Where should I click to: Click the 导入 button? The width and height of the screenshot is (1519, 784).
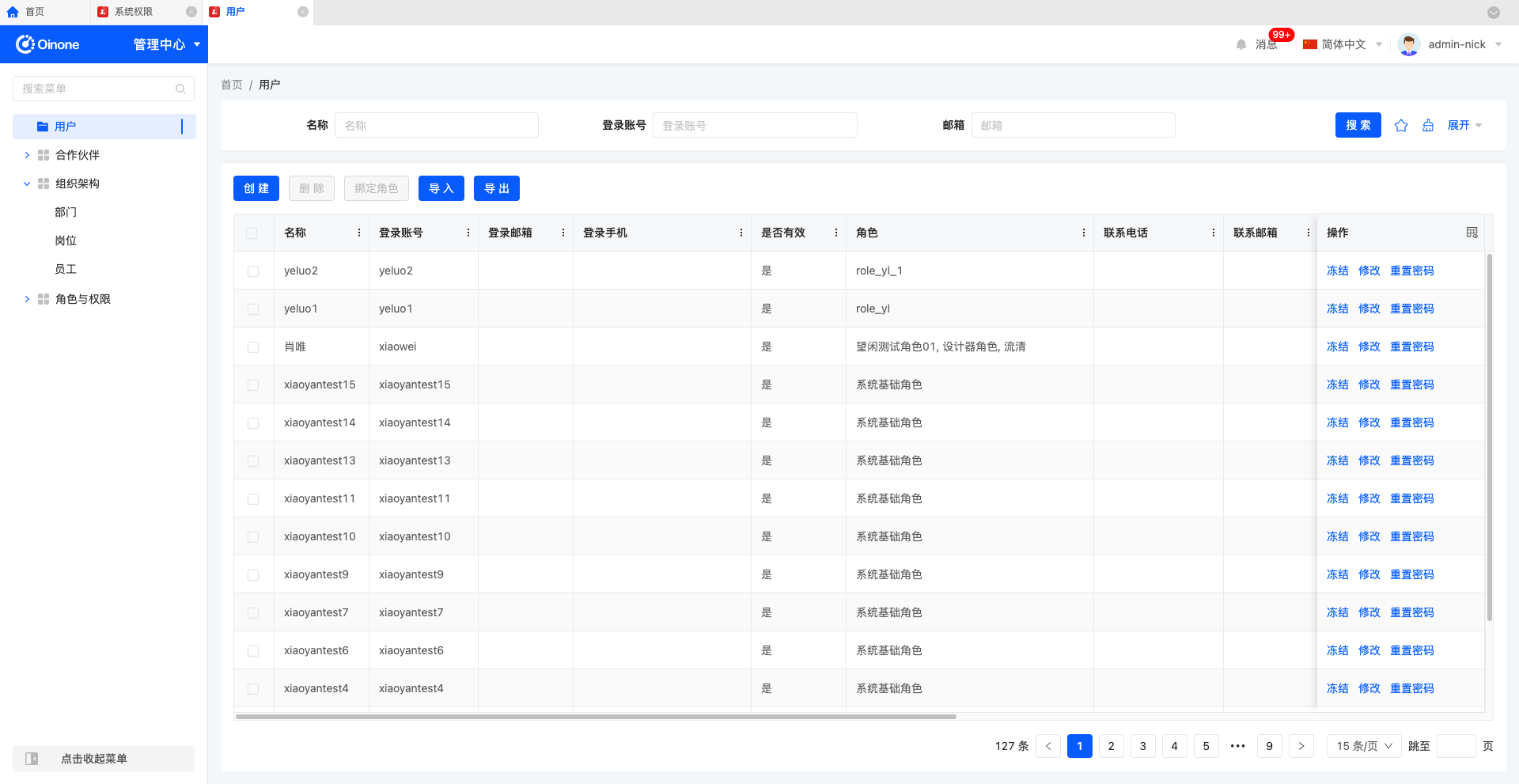441,188
